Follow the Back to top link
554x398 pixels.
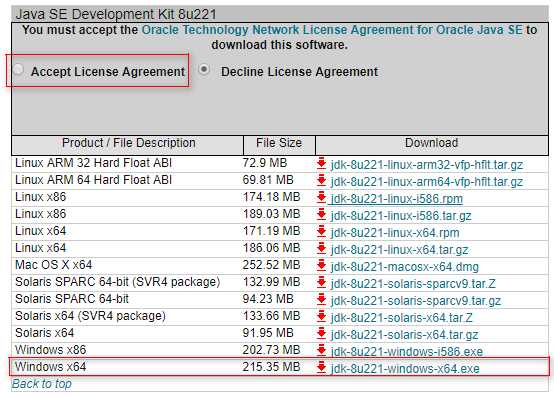42,384
